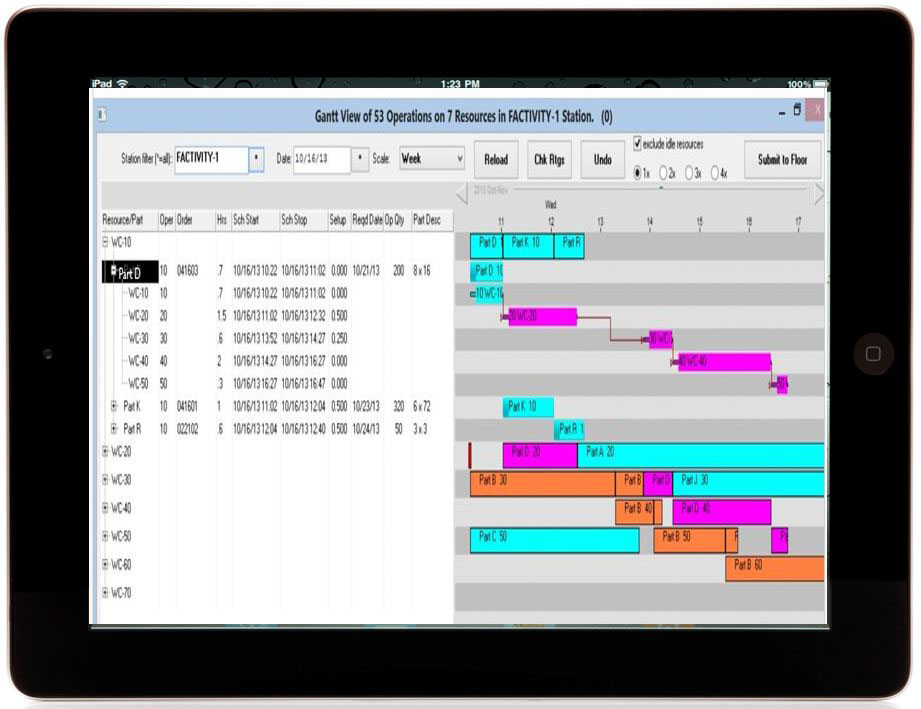Click the Submit to Floor button
Screen dimensions: 921x709
pos(782,160)
